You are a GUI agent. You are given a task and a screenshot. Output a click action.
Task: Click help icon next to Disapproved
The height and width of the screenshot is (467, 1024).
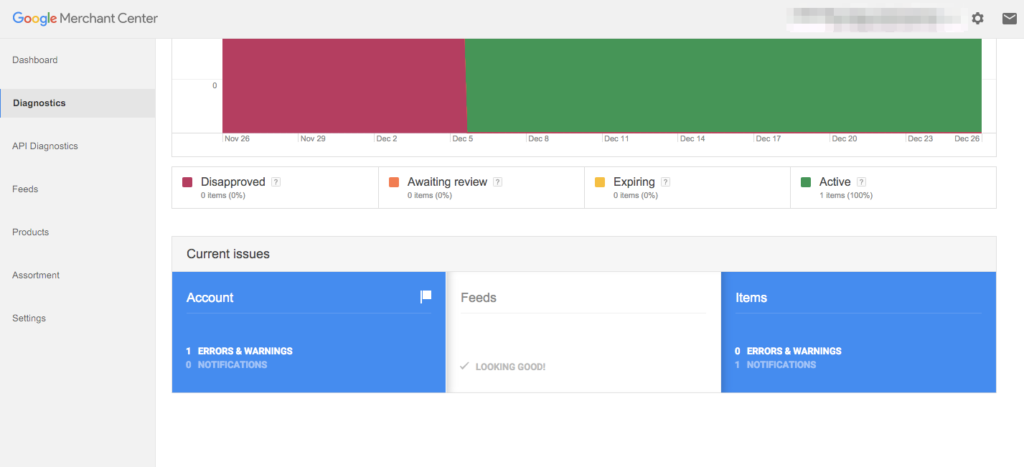(276, 182)
